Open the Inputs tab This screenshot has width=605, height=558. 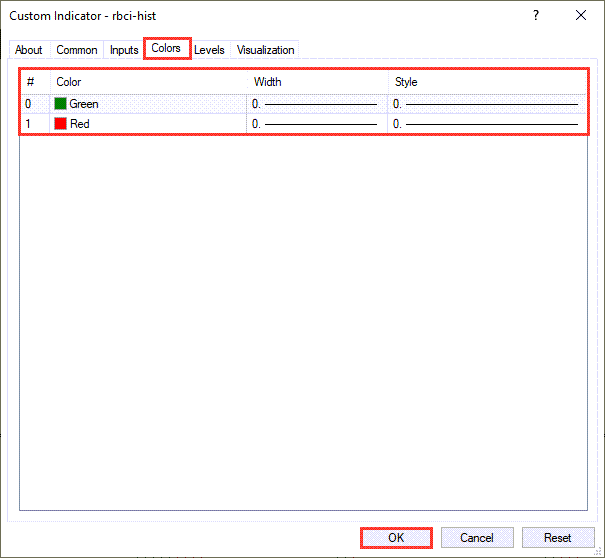[x=124, y=50]
